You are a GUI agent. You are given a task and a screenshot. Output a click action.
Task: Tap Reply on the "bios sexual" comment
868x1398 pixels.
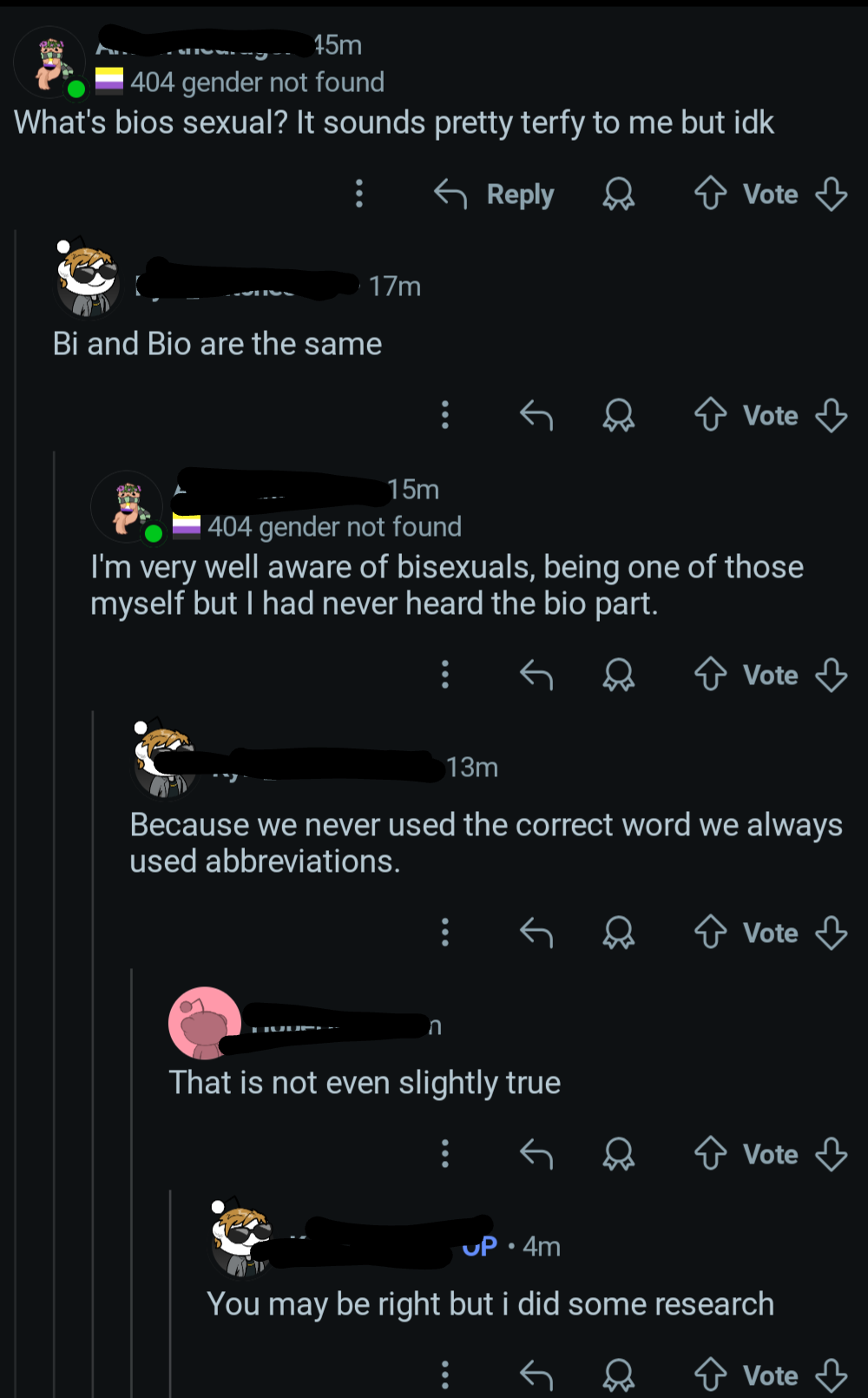click(x=493, y=195)
